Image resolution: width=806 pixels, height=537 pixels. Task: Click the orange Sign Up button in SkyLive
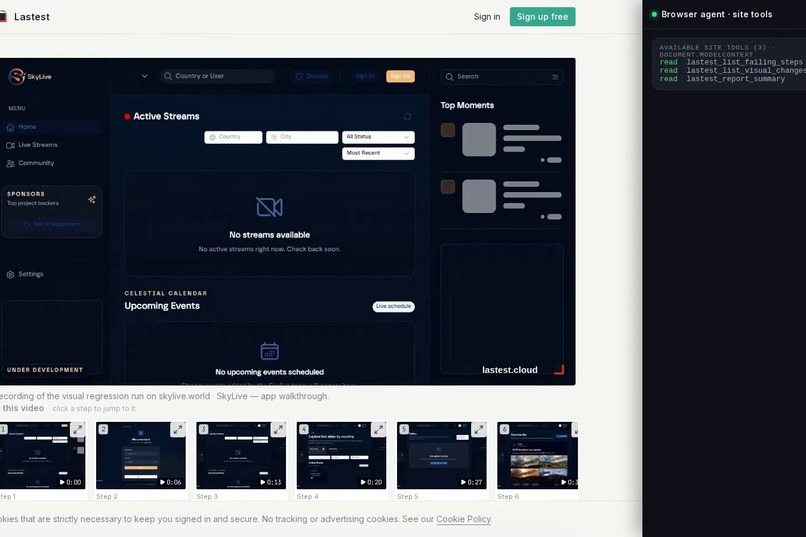click(400, 76)
